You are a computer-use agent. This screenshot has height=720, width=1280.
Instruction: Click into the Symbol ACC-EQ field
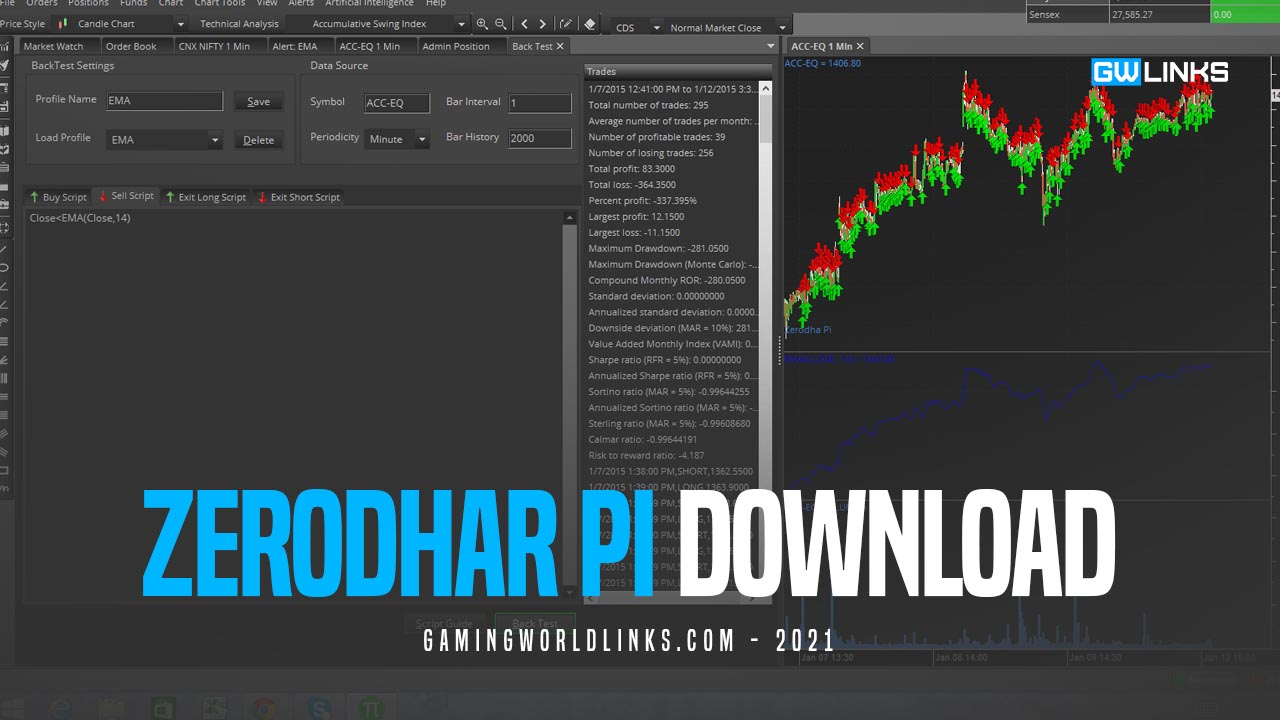[397, 103]
